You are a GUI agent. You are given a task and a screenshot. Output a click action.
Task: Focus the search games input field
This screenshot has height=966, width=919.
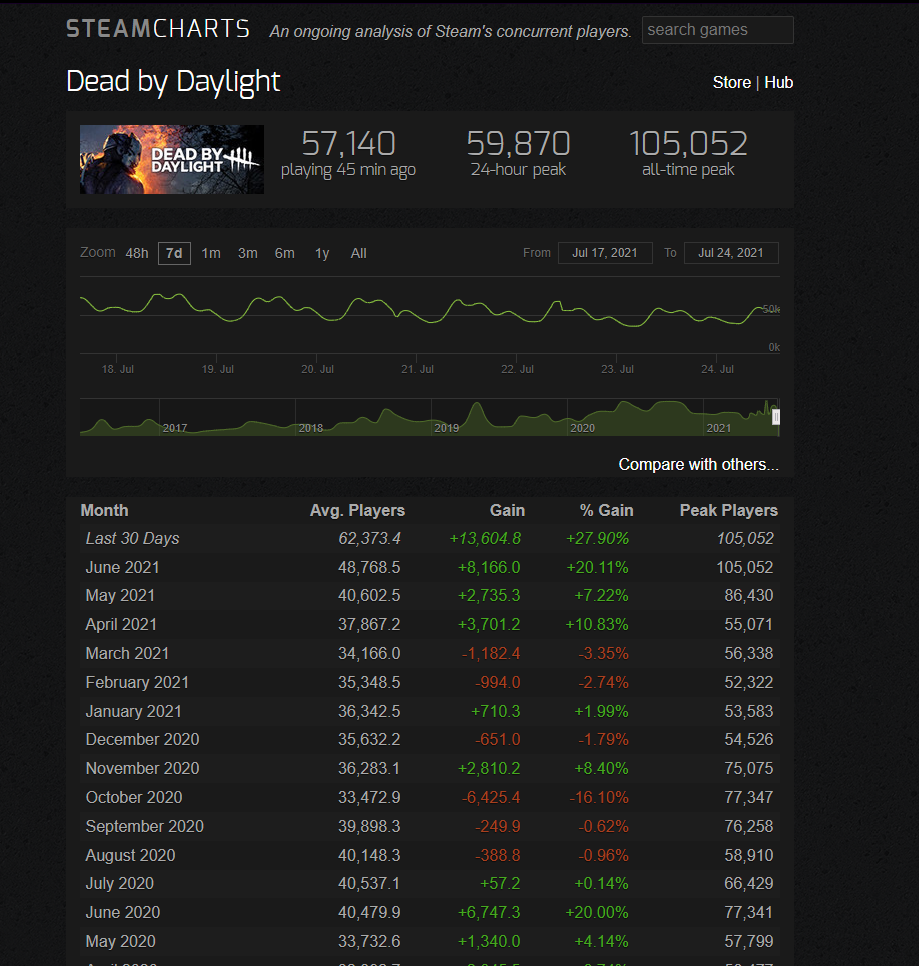pyautogui.click(x=718, y=30)
